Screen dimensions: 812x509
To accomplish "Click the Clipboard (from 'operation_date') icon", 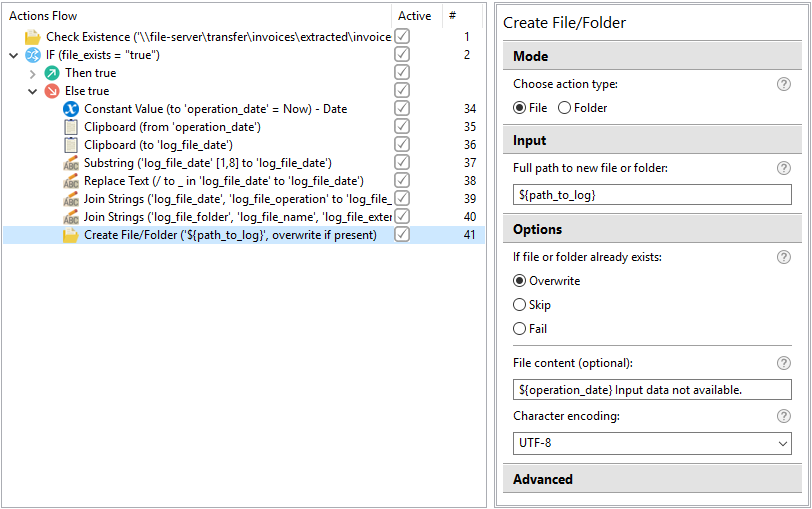I will tap(71, 127).
